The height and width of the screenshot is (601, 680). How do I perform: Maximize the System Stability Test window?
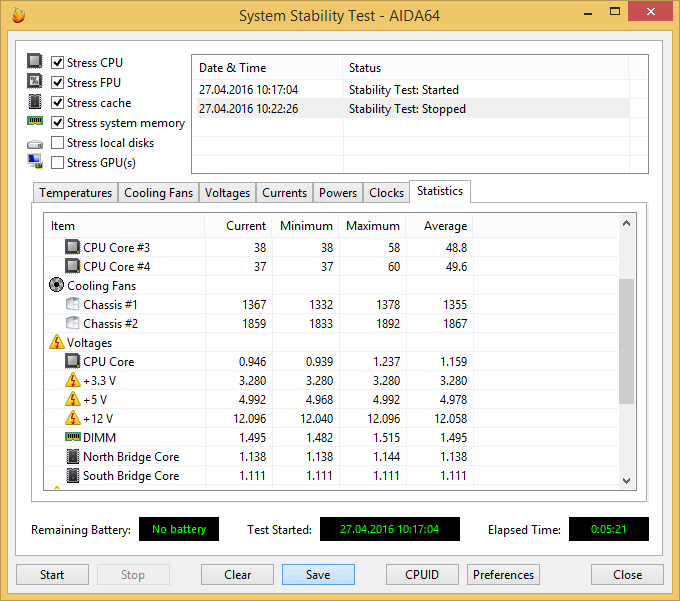pyautogui.click(x=615, y=12)
